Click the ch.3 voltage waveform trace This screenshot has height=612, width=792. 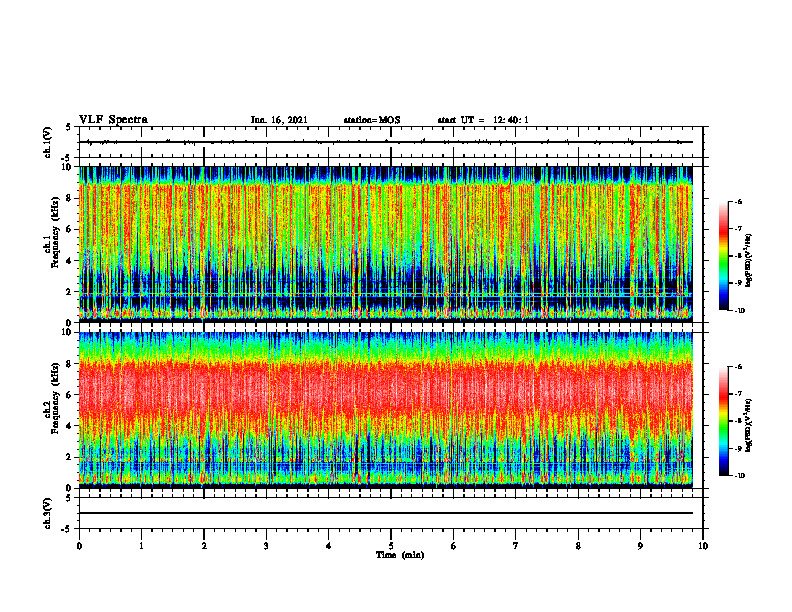tap(386, 513)
